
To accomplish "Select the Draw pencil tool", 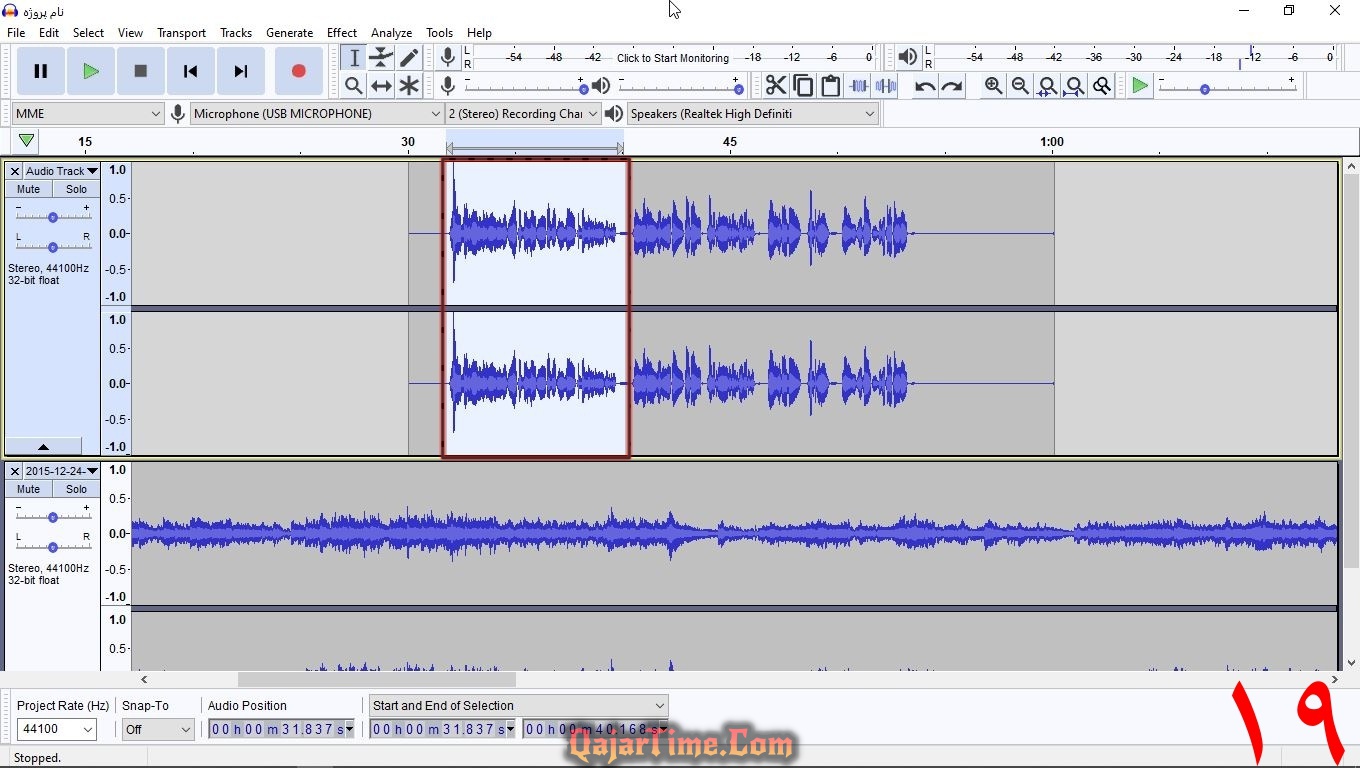I will pyautogui.click(x=409, y=58).
